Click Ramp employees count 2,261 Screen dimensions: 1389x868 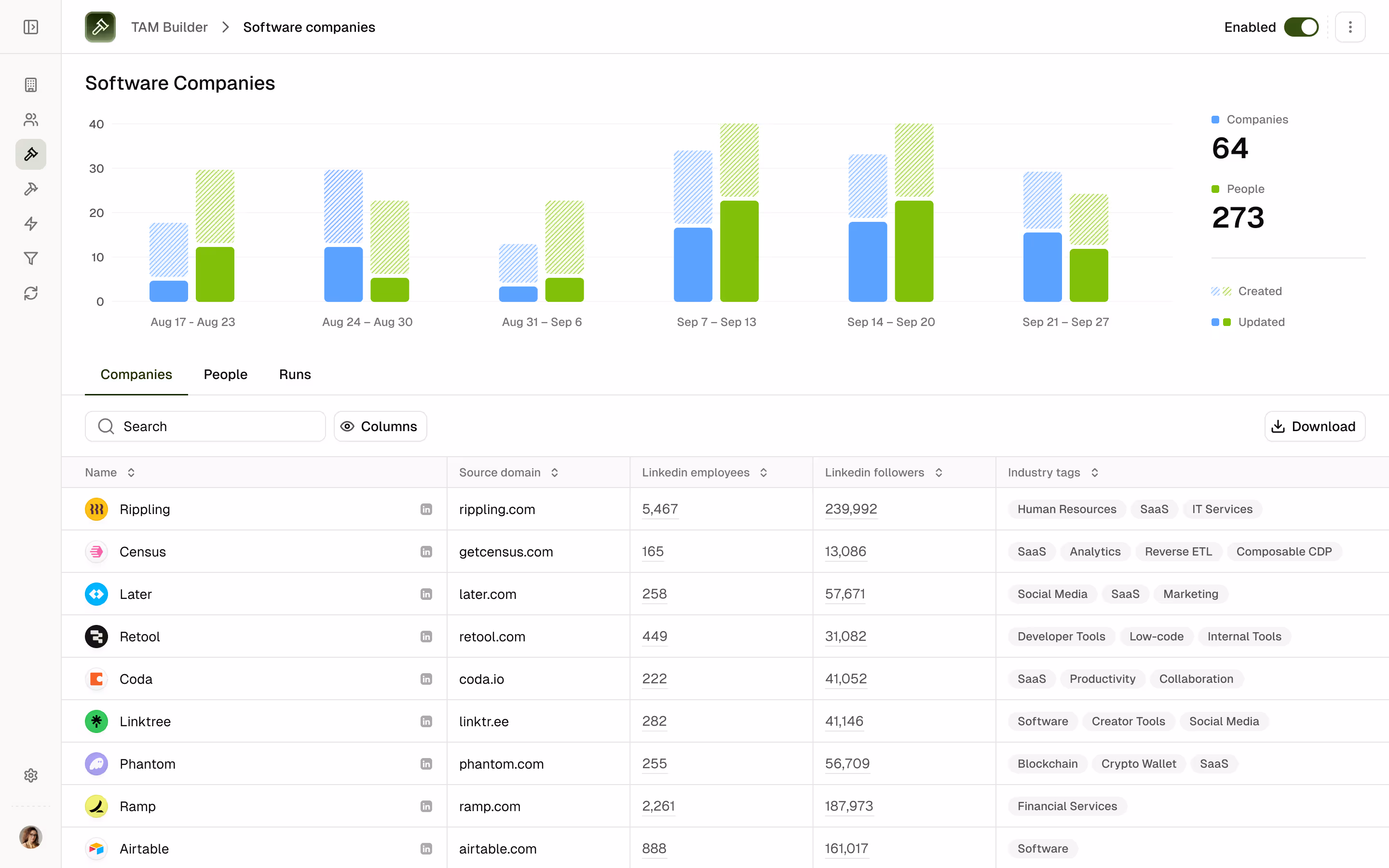tap(658, 807)
